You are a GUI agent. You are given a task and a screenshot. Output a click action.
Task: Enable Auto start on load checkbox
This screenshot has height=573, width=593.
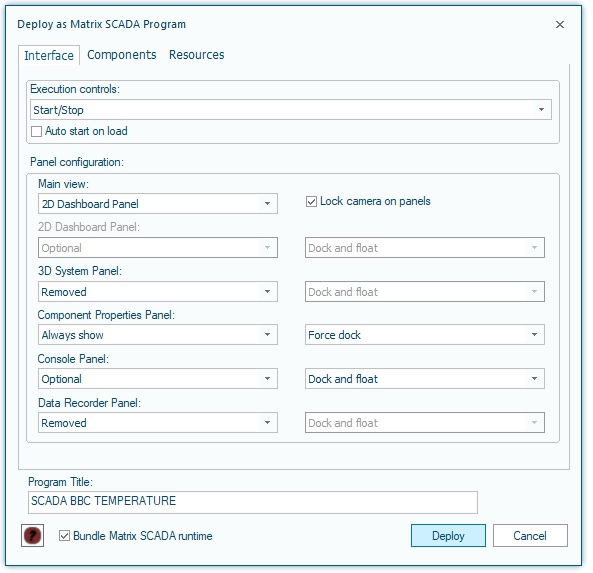coord(36,131)
